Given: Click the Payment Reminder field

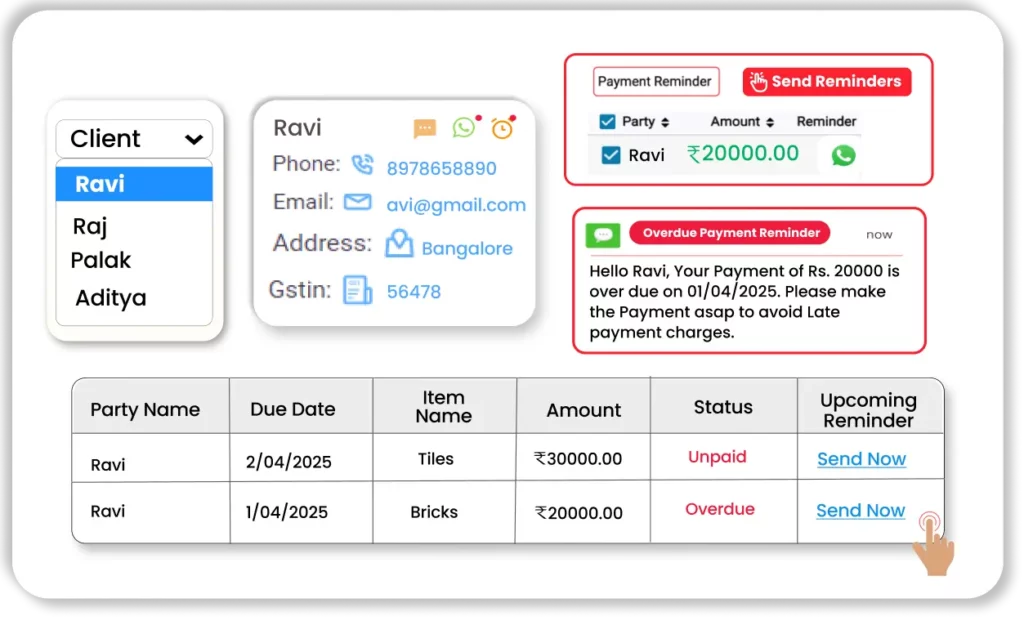Looking at the screenshot, I should tap(655, 82).
